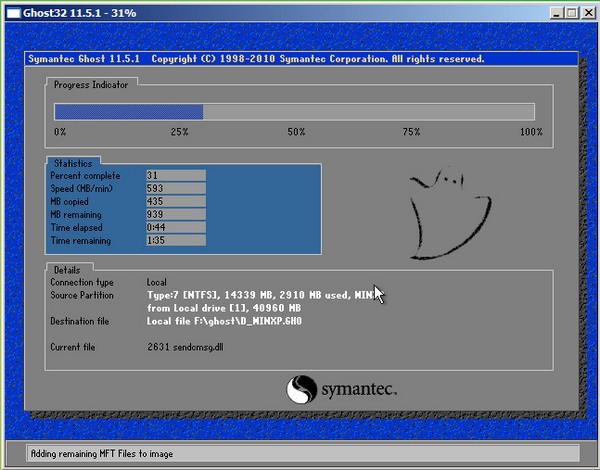Select the Time elapsed value field

pyautogui.click(x=175, y=228)
